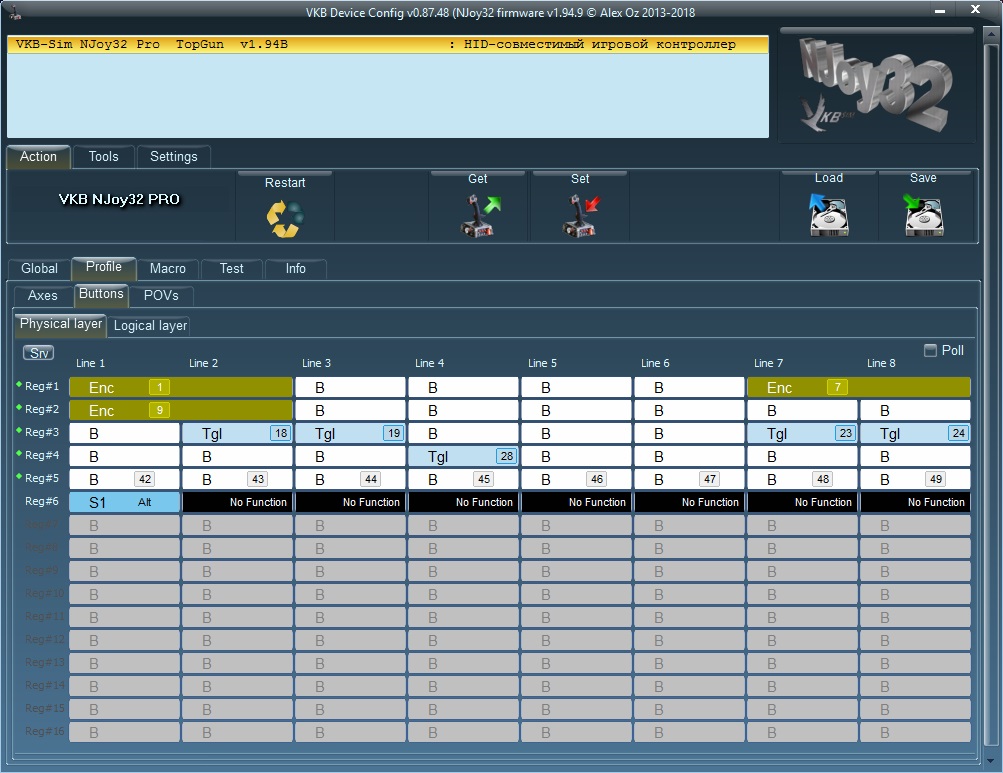The width and height of the screenshot is (1003, 773).
Task: Click the green diamond beside Reg#1
Action: [18, 385]
